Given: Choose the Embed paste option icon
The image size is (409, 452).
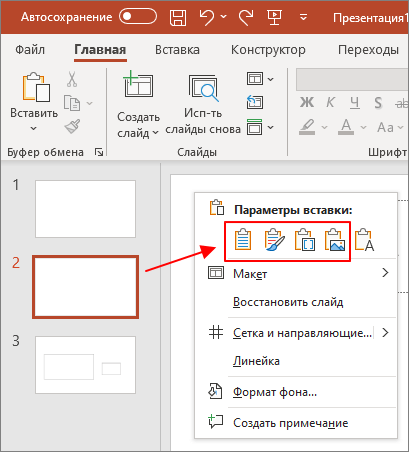Looking at the screenshot, I should pyautogui.click(x=304, y=240).
